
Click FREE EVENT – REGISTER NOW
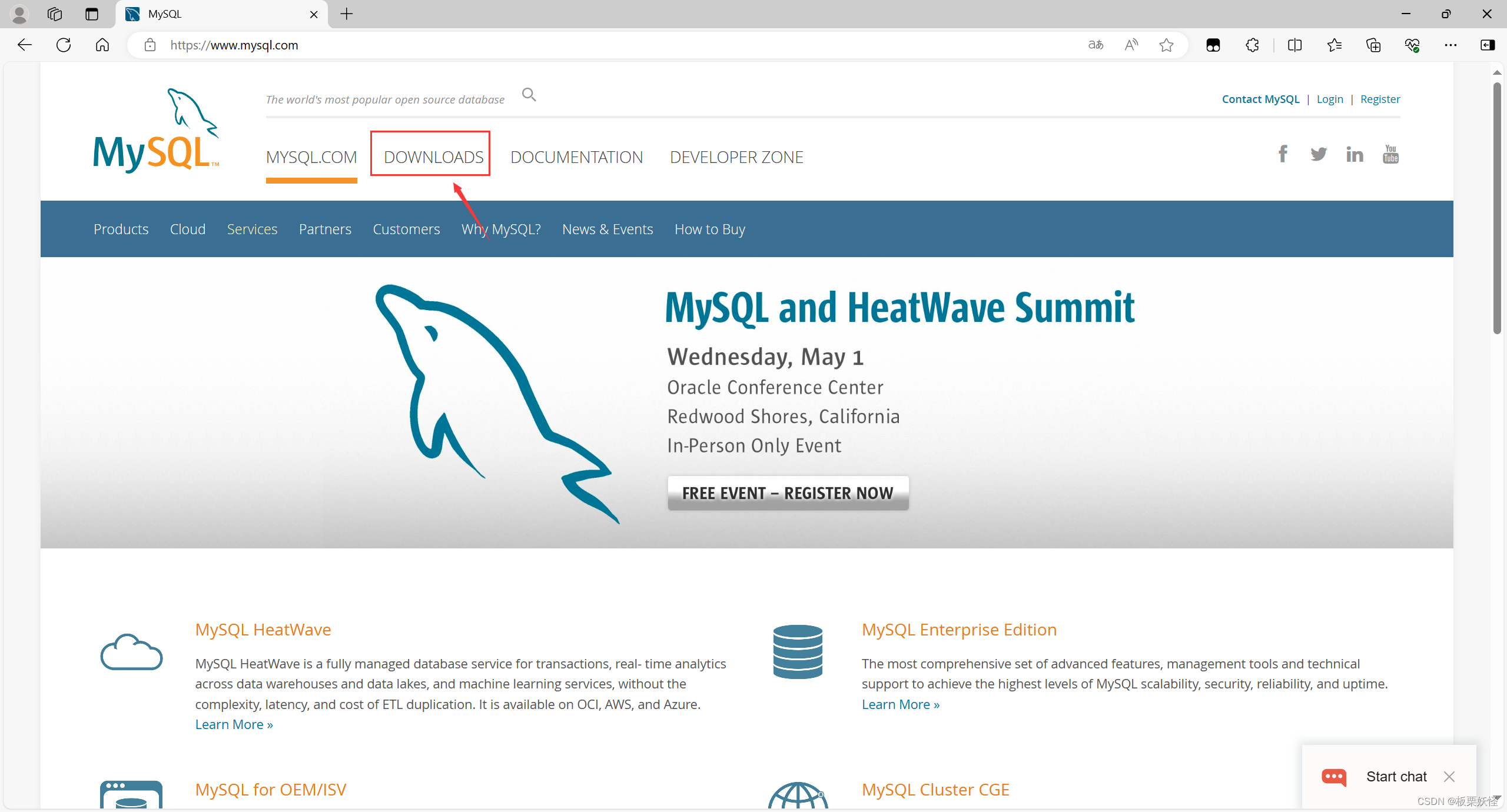[x=788, y=492]
